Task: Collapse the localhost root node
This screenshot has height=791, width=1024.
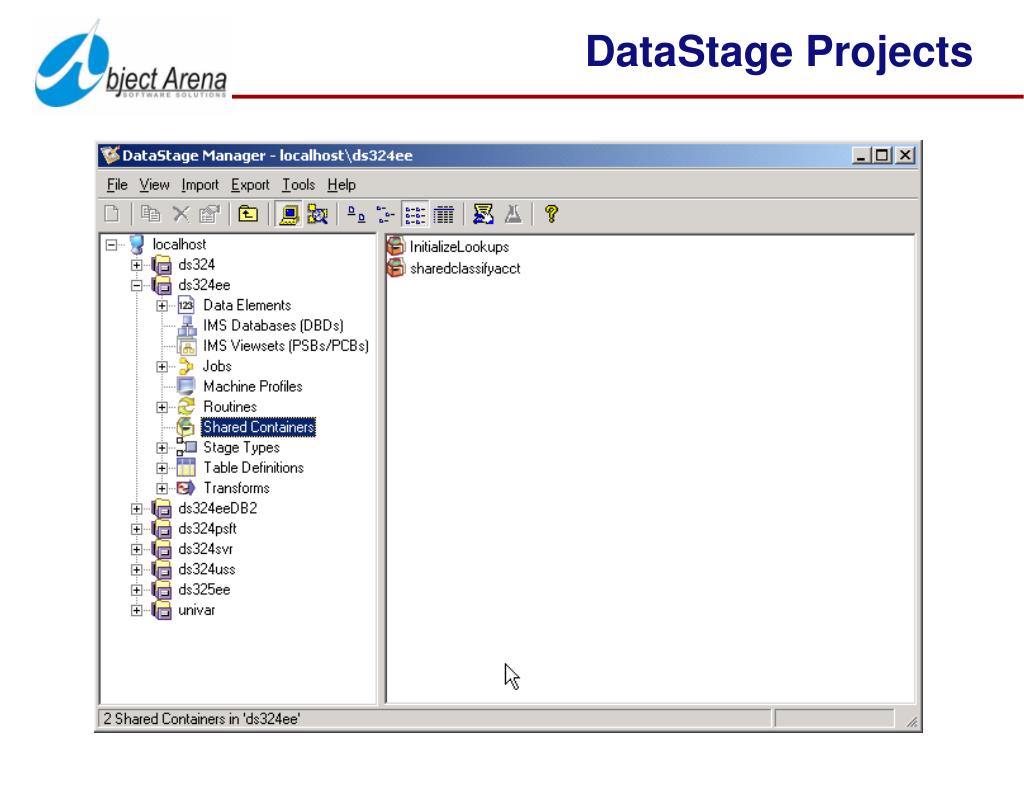Action: coord(112,245)
